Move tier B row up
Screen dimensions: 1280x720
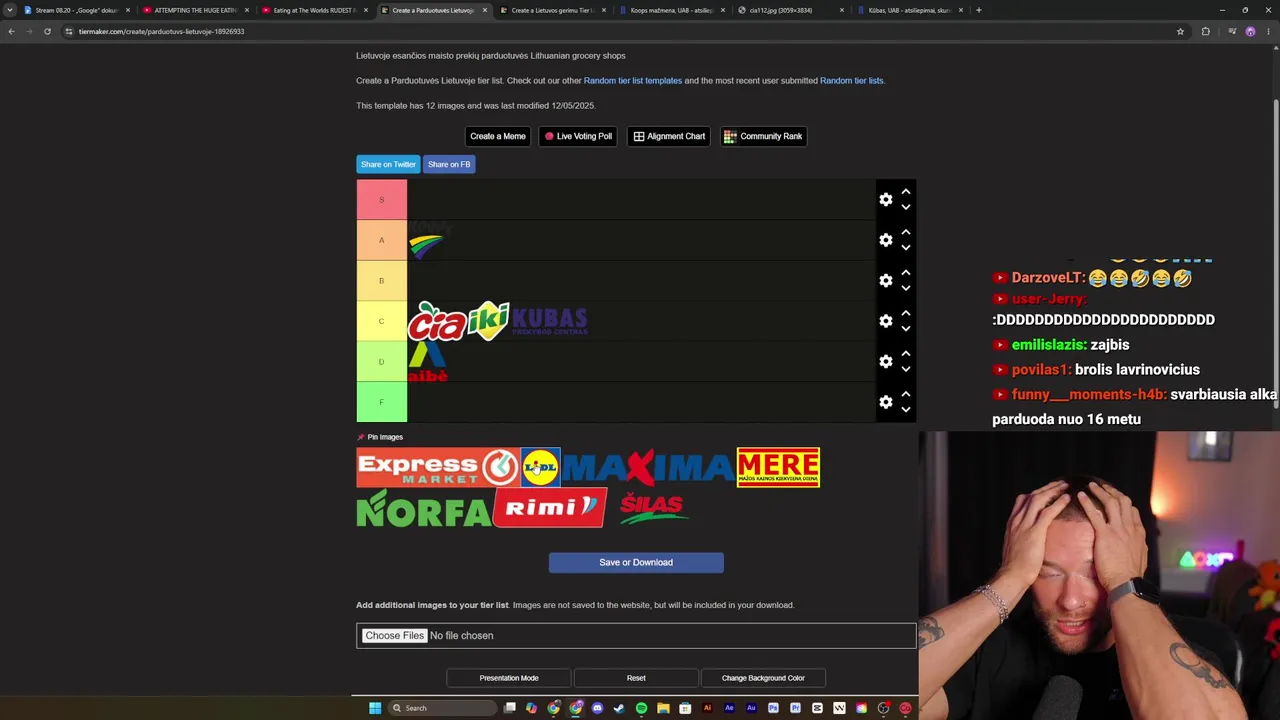906,273
